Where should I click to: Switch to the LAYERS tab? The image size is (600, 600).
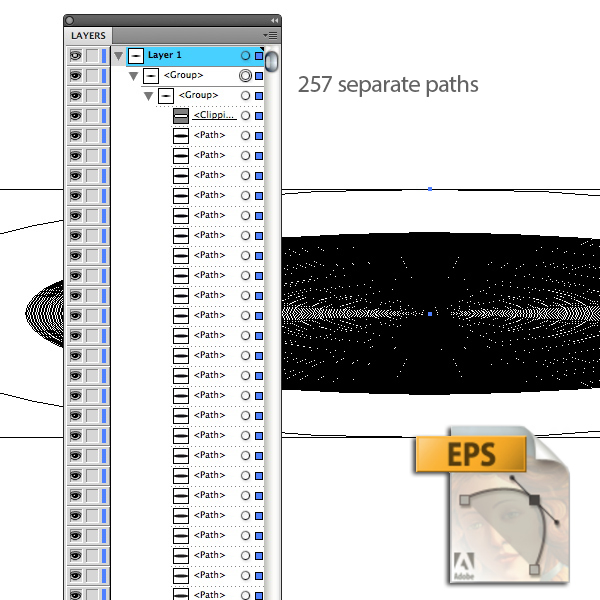coord(88,36)
